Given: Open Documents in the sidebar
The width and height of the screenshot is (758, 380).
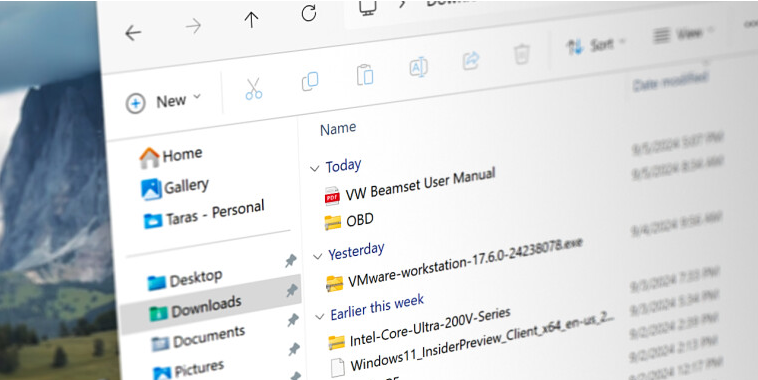Looking at the screenshot, I should (198, 338).
